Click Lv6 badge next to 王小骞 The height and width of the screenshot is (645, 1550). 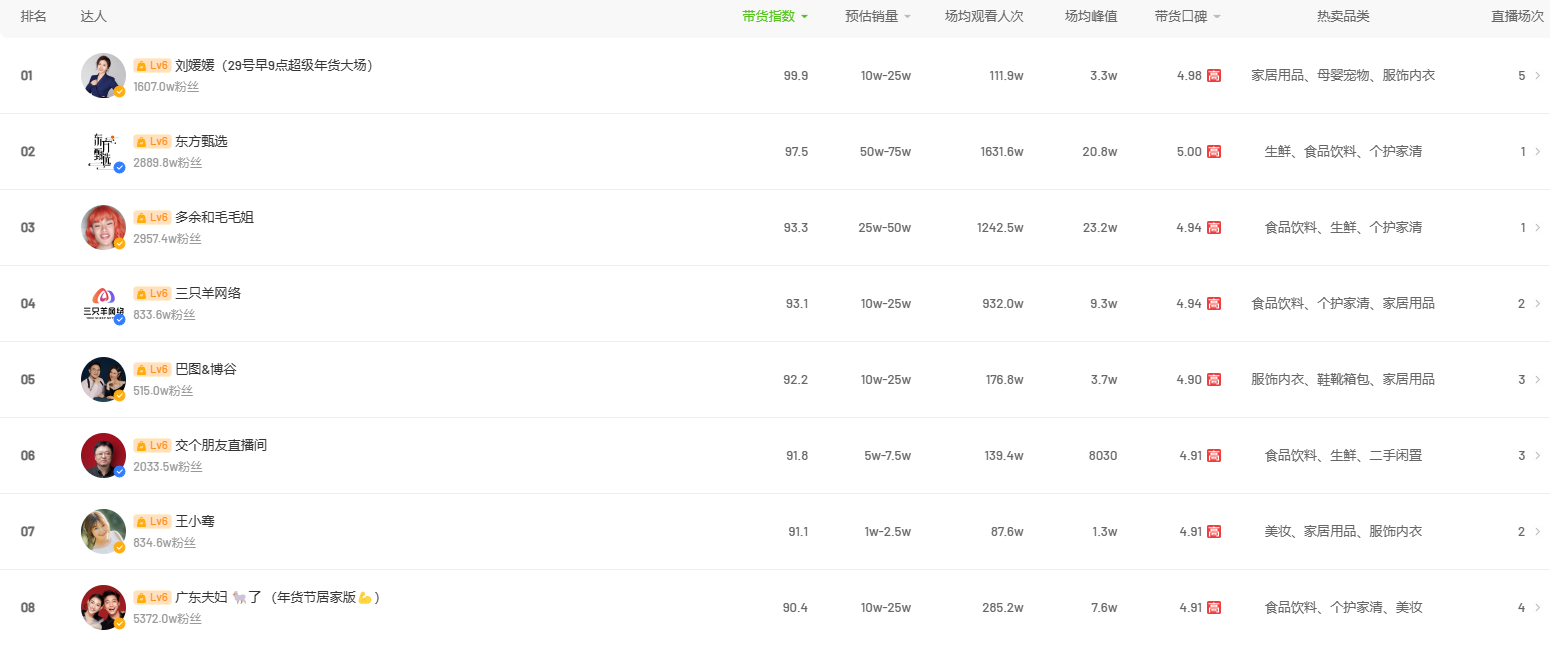(x=152, y=521)
